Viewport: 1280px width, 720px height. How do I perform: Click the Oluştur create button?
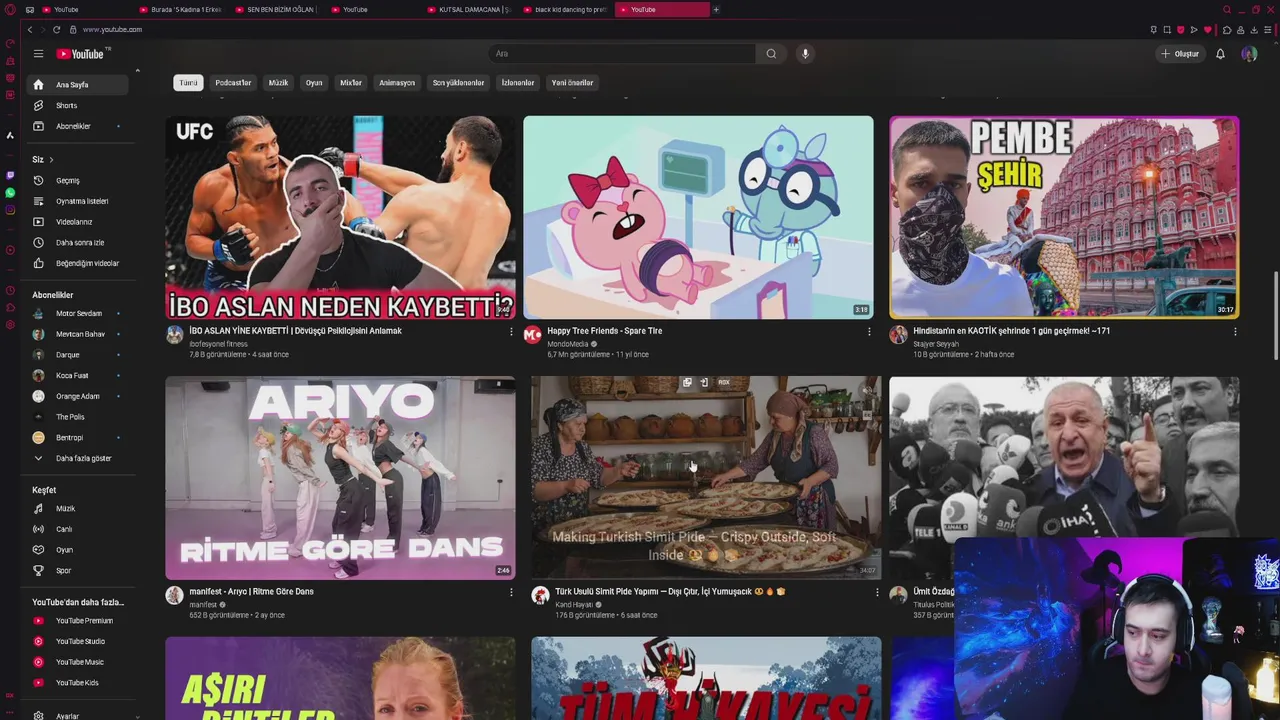[1180, 54]
